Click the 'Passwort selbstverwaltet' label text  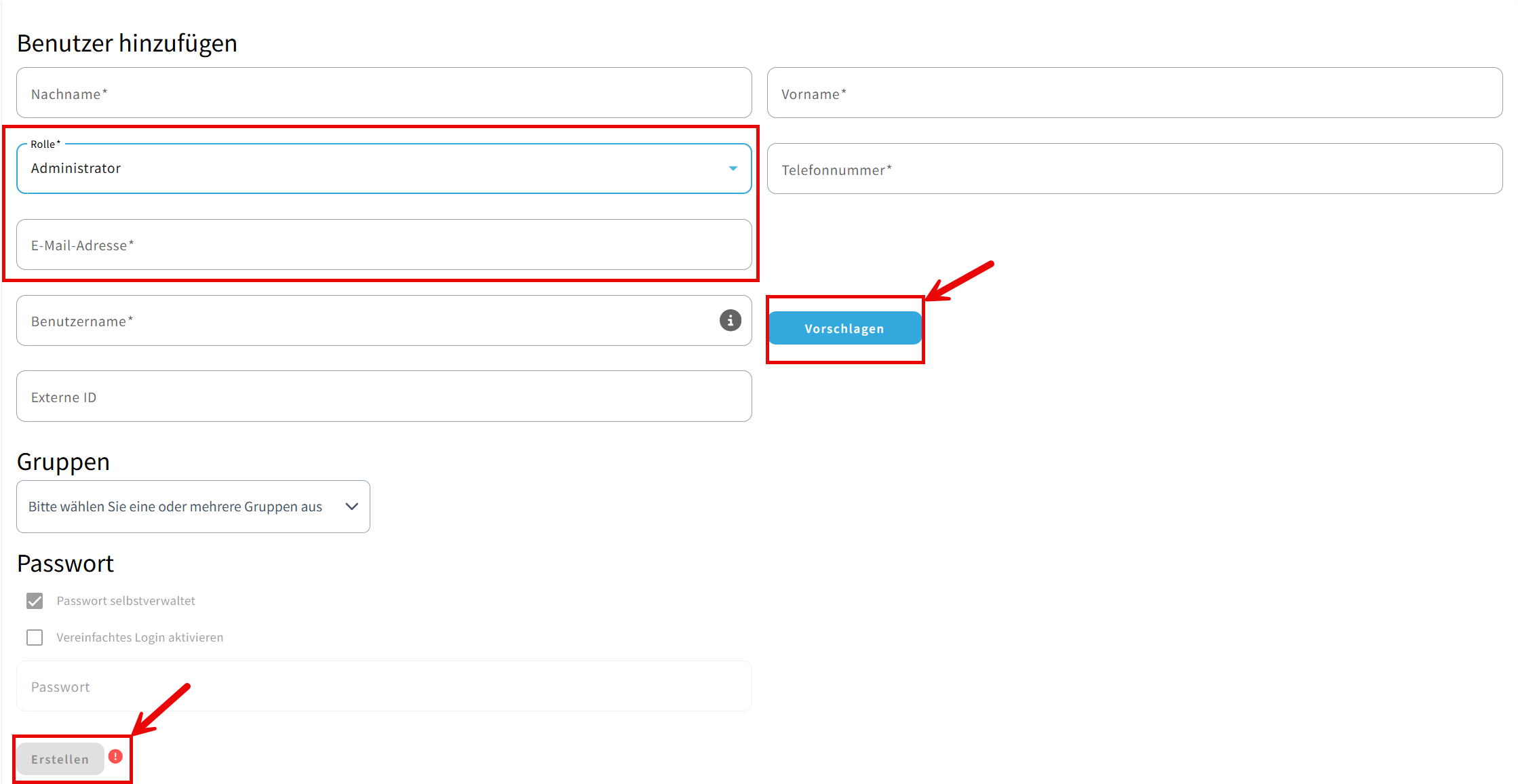[x=125, y=601]
